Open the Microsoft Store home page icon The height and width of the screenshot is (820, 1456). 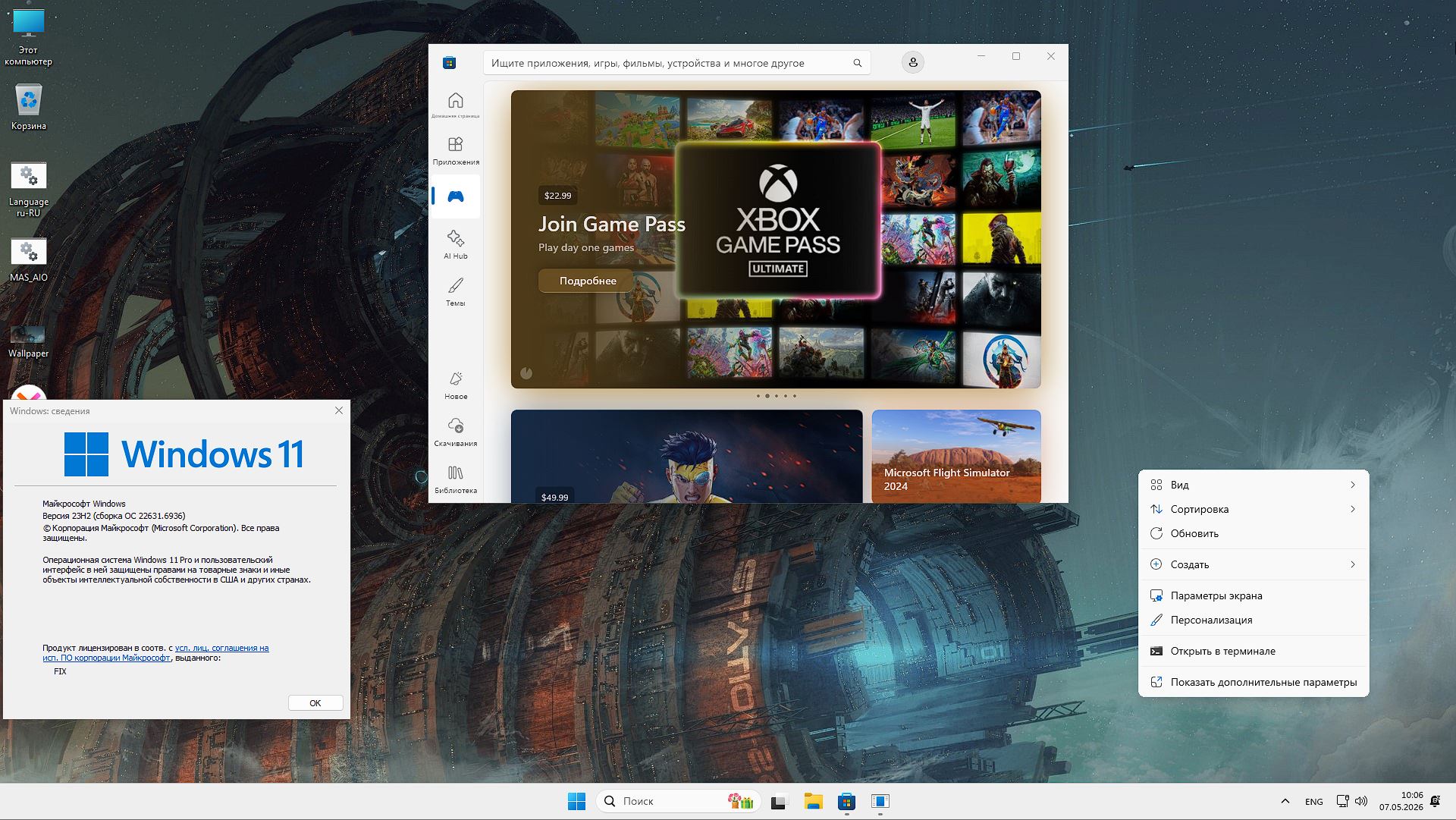[455, 105]
